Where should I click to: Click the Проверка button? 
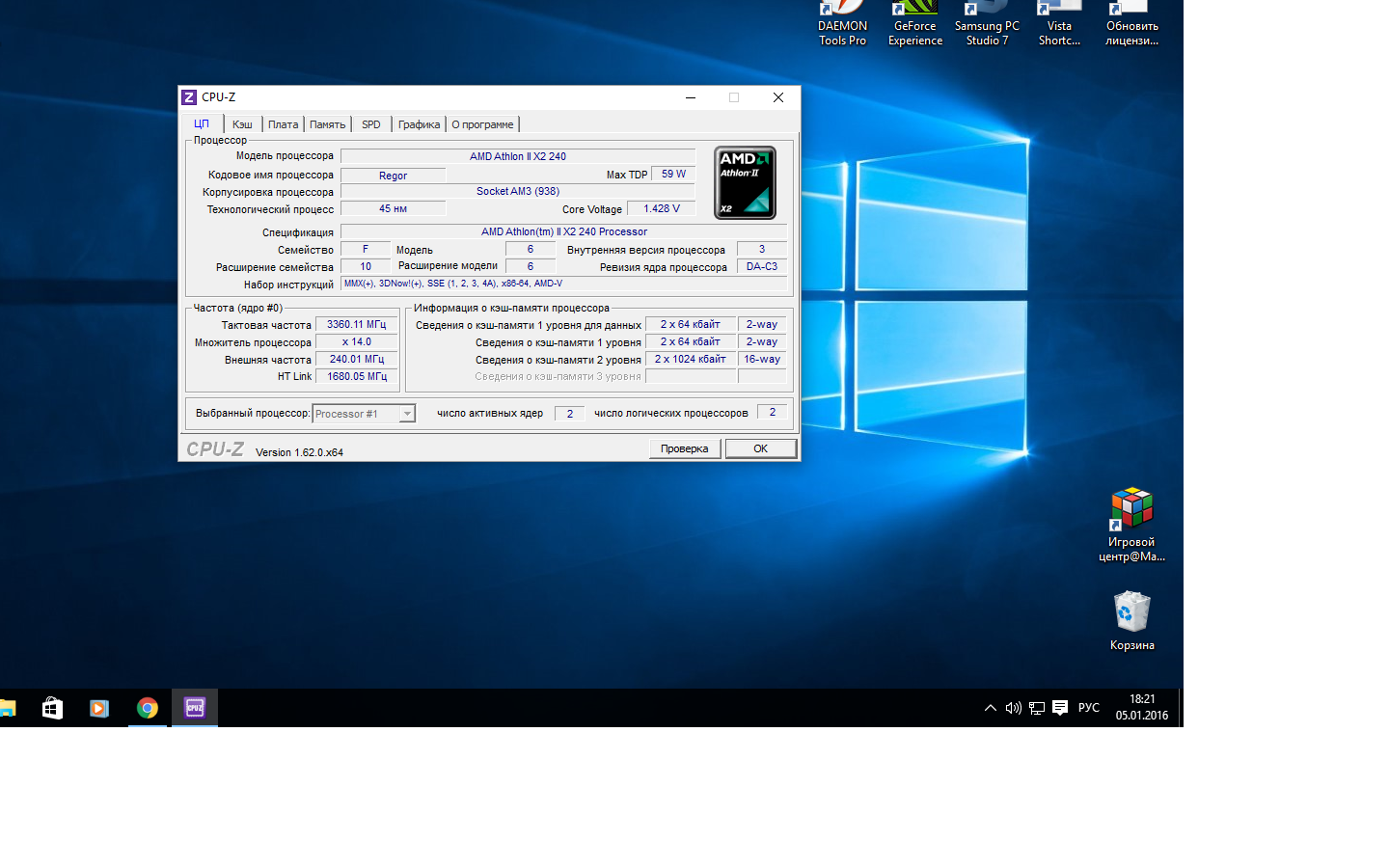[x=684, y=448]
